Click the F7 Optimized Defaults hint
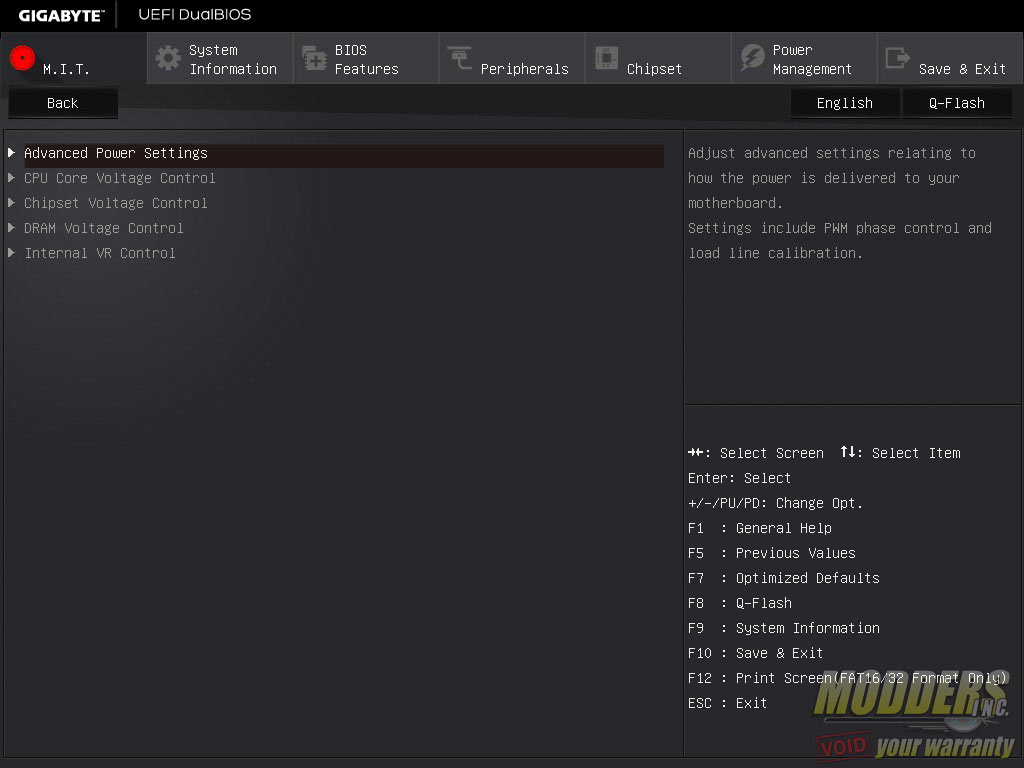Image resolution: width=1024 pixels, height=768 pixels. [784, 578]
